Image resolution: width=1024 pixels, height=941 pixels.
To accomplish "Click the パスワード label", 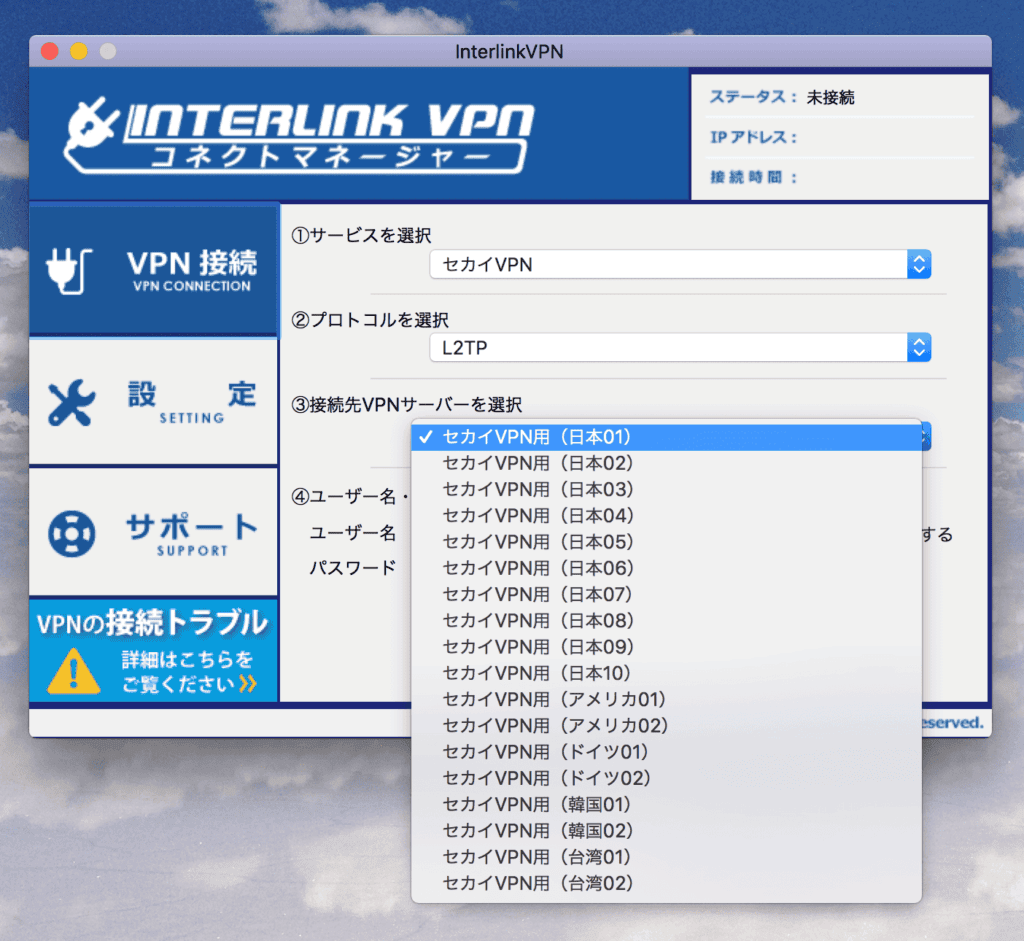I will pyautogui.click(x=353, y=567).
